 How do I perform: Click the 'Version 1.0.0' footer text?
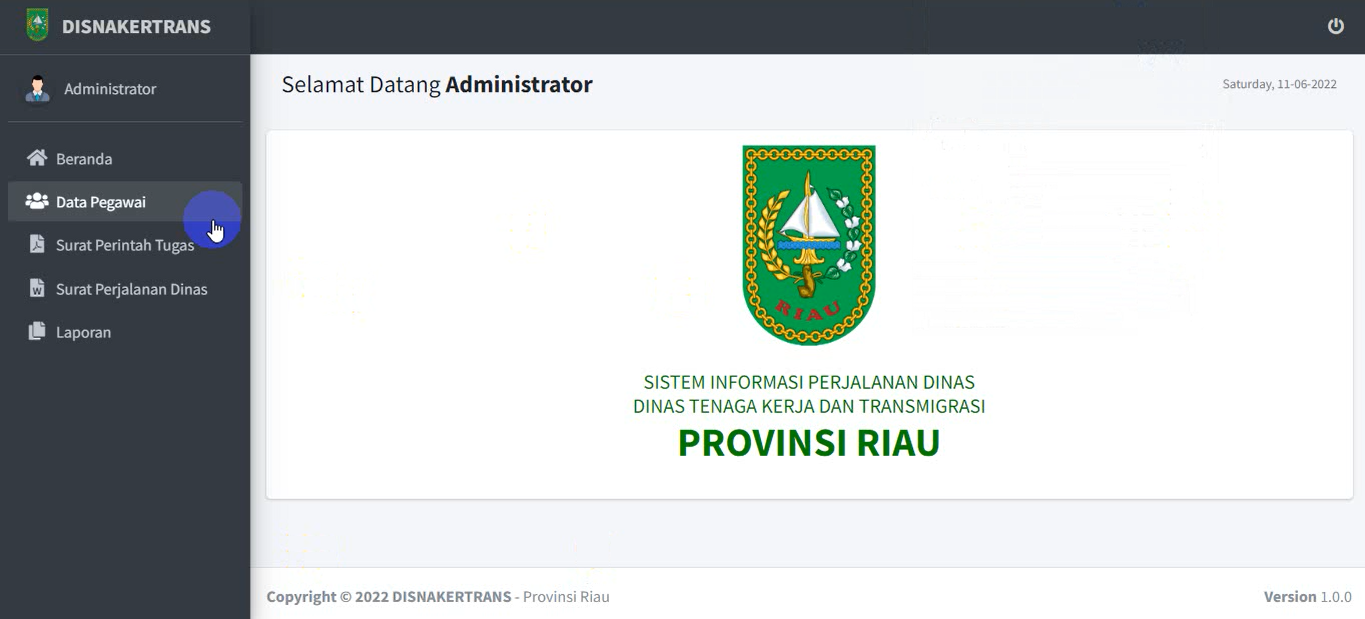pos(1308,596)
